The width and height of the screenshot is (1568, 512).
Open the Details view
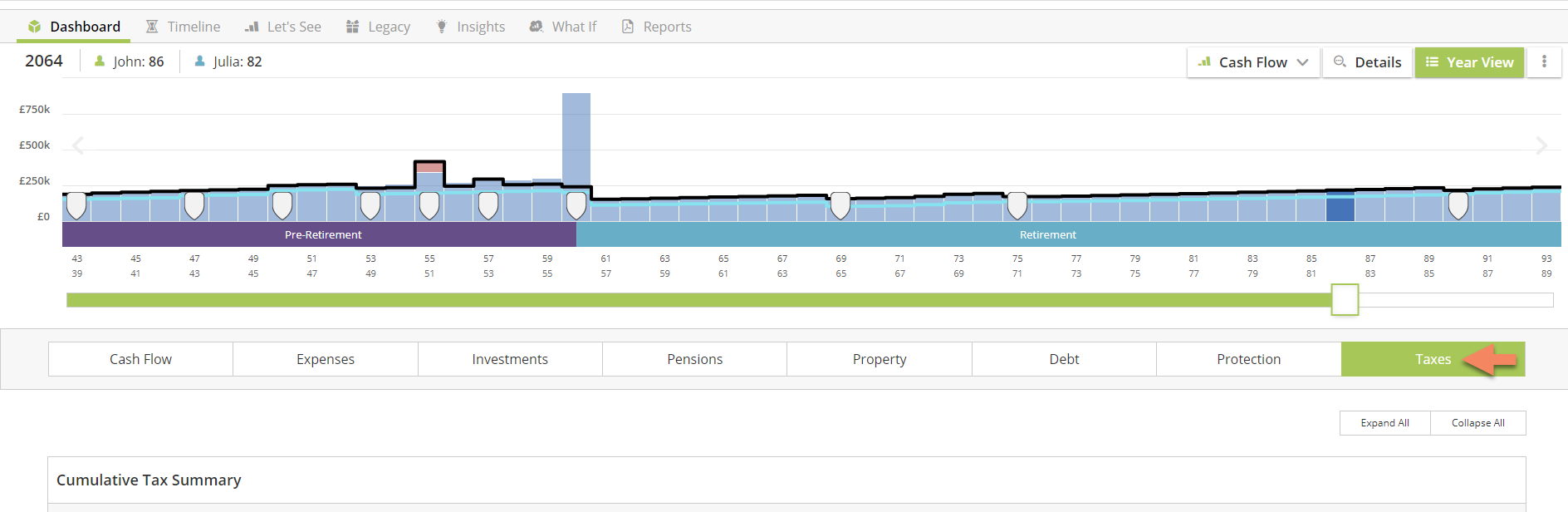1367,62
